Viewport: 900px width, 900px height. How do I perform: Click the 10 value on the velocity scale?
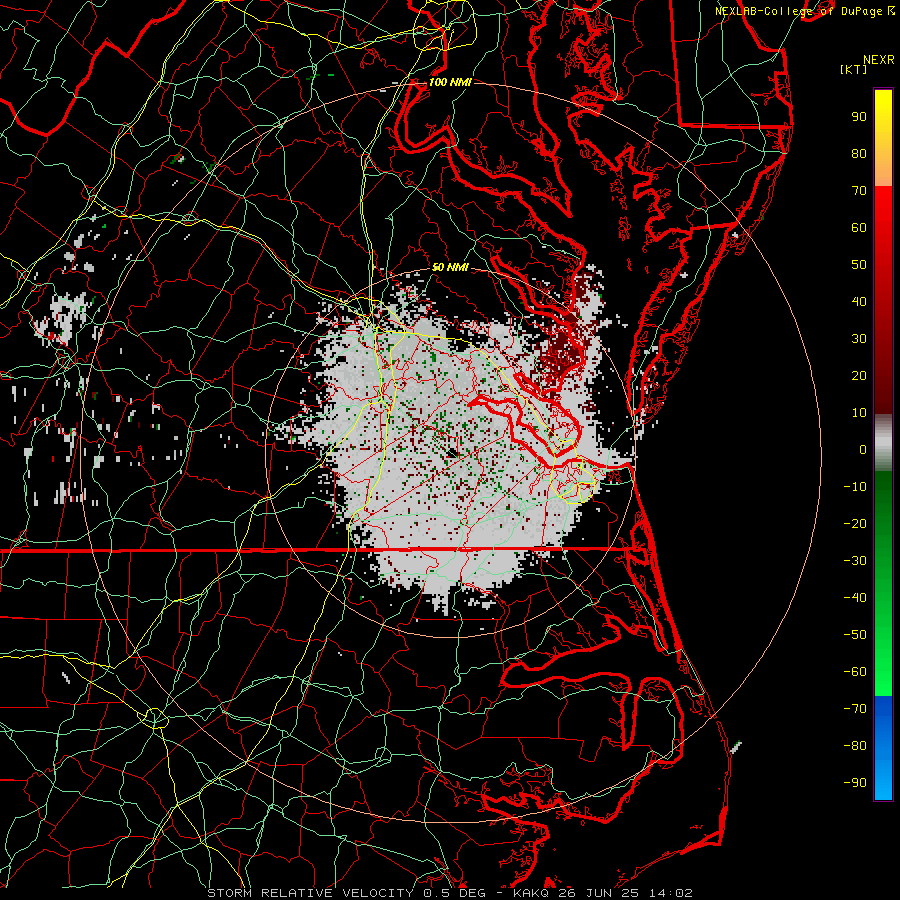pyautogui.click(x=859, y=413)
